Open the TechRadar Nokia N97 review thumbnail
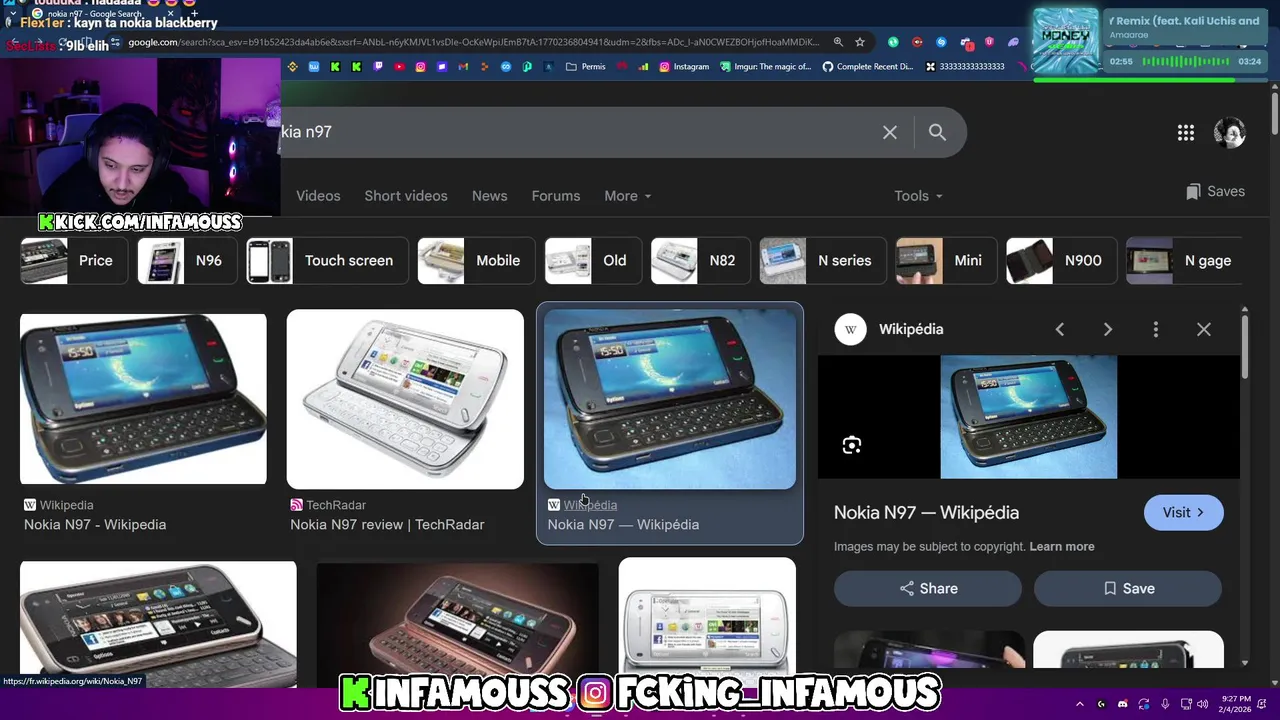The width and height of the screenshot is (1280, 720). point(405,399)
